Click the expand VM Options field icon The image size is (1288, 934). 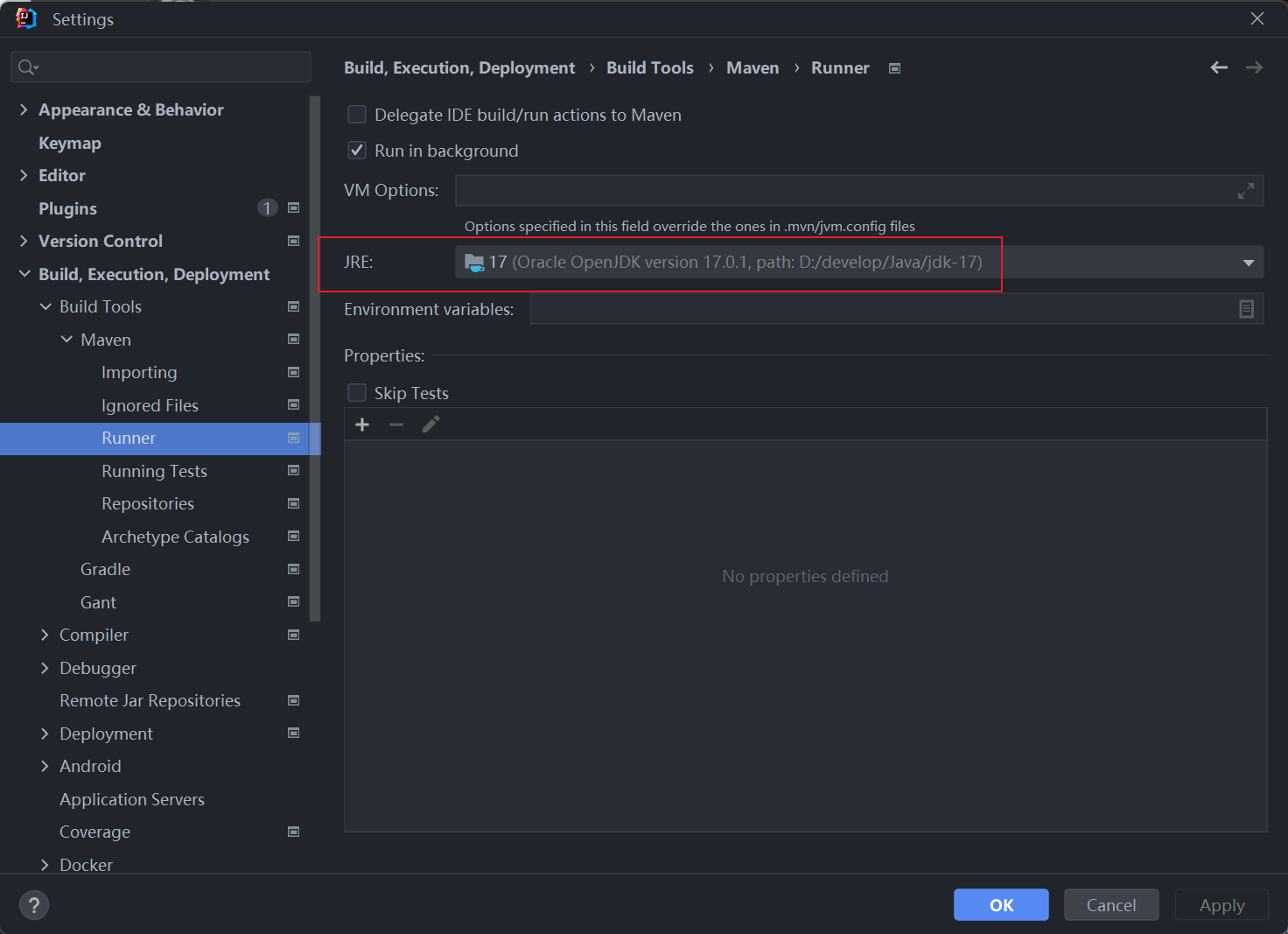1246,191
